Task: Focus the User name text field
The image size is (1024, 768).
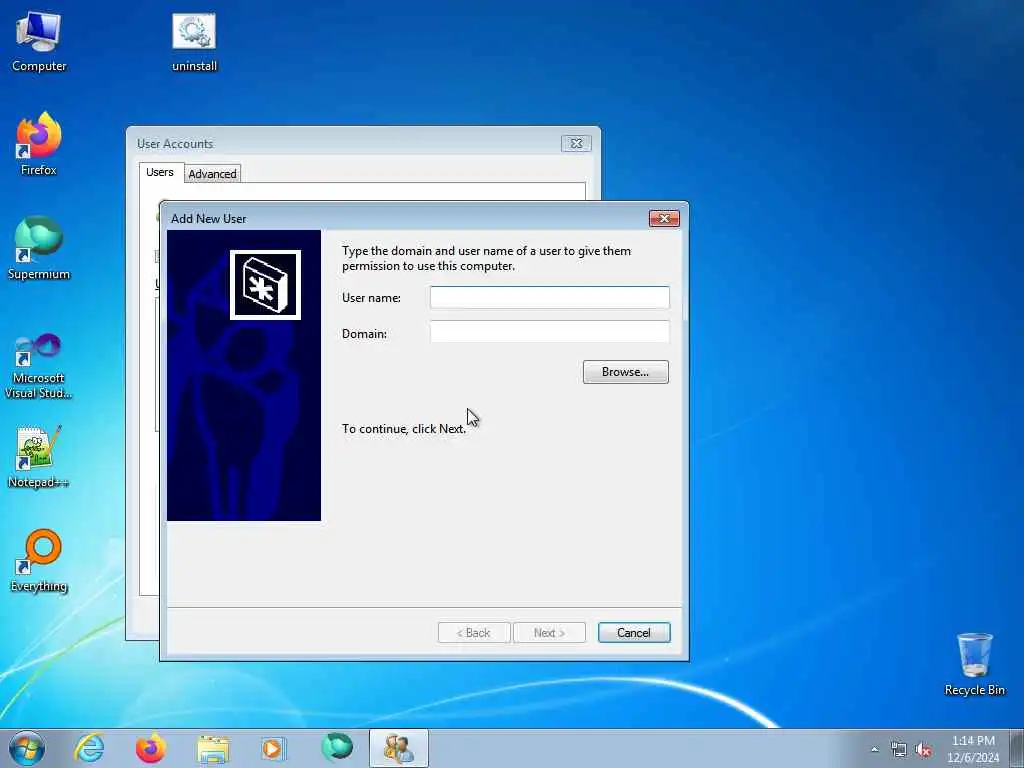Action: [549, 297]
